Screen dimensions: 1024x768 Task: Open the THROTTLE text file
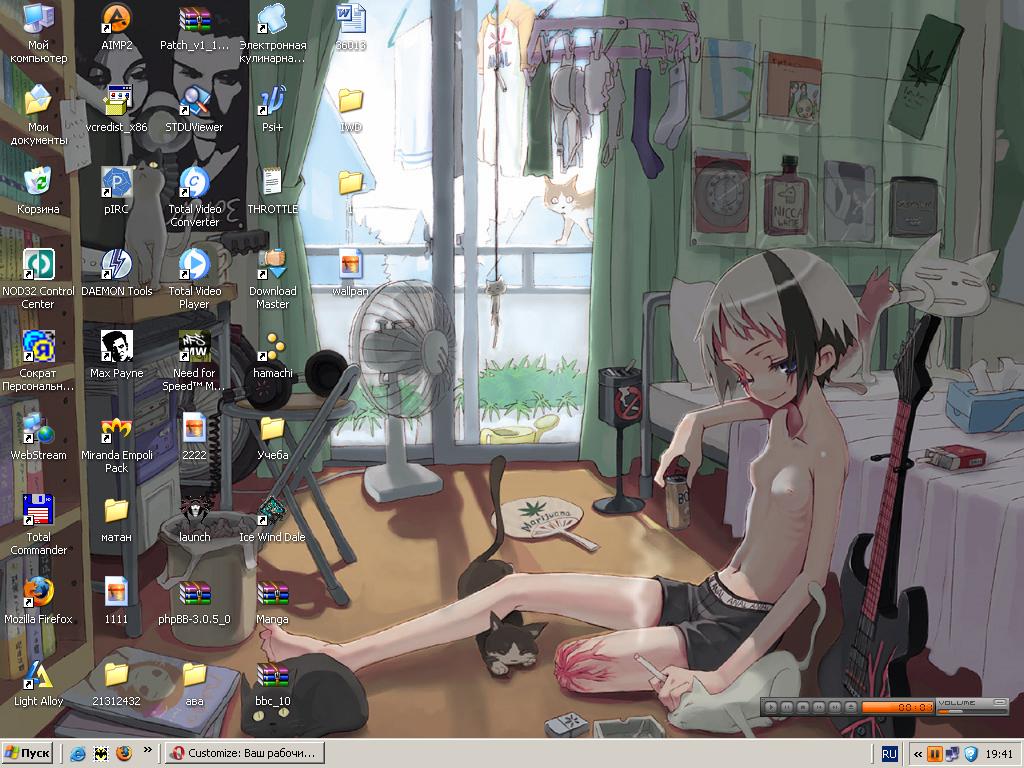coord(272,192)
